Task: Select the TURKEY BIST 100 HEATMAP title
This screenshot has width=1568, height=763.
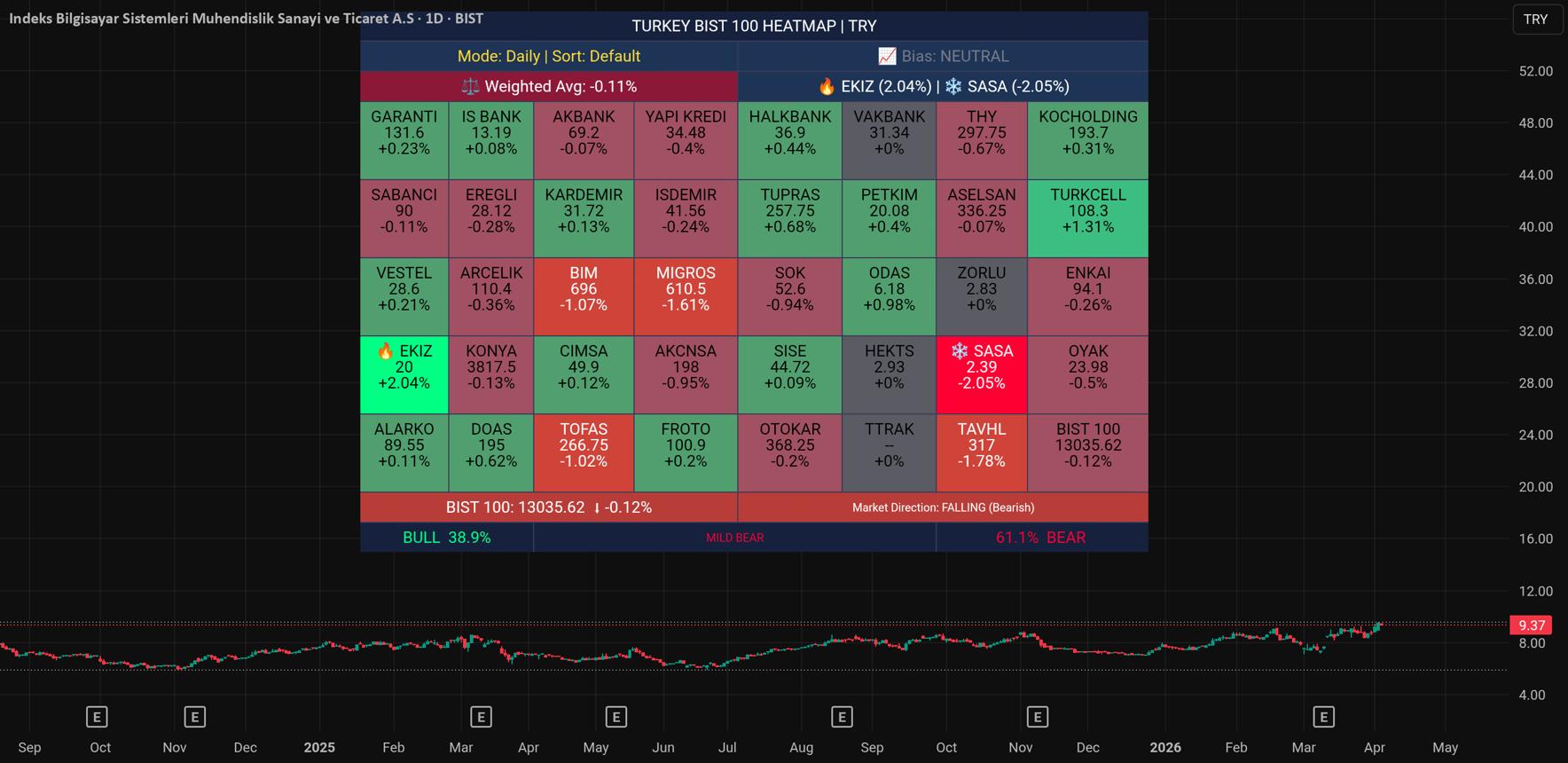Action: tap(754, 26)
